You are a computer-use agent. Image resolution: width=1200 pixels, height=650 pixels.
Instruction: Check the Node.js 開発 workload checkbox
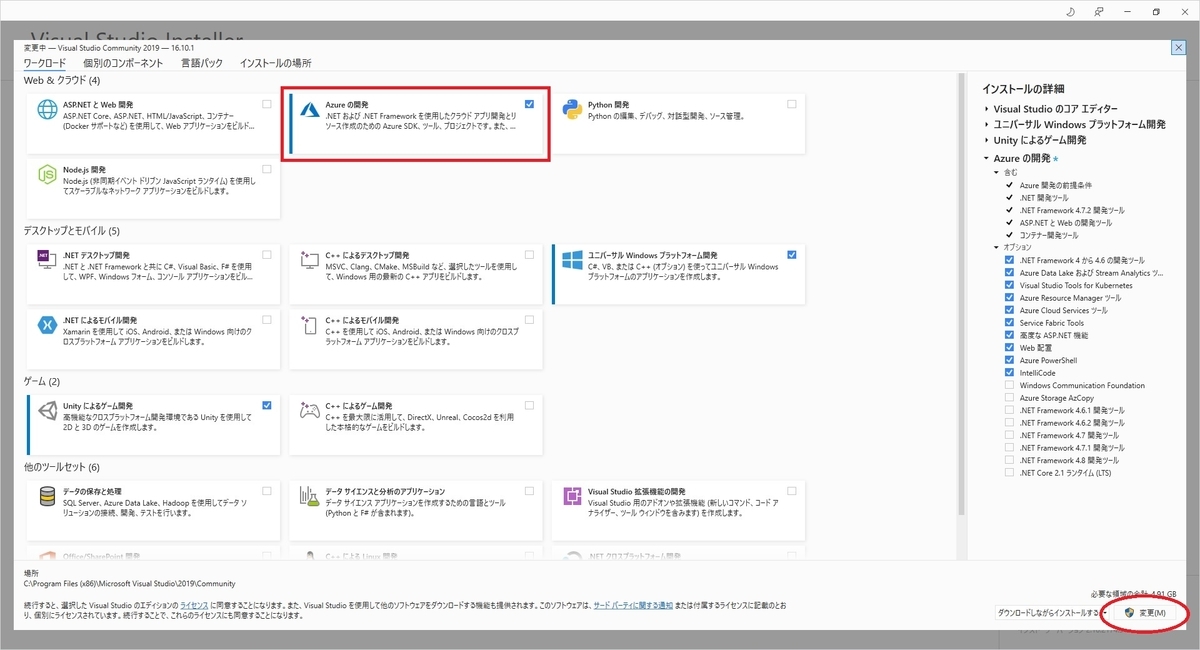(267, 169)
